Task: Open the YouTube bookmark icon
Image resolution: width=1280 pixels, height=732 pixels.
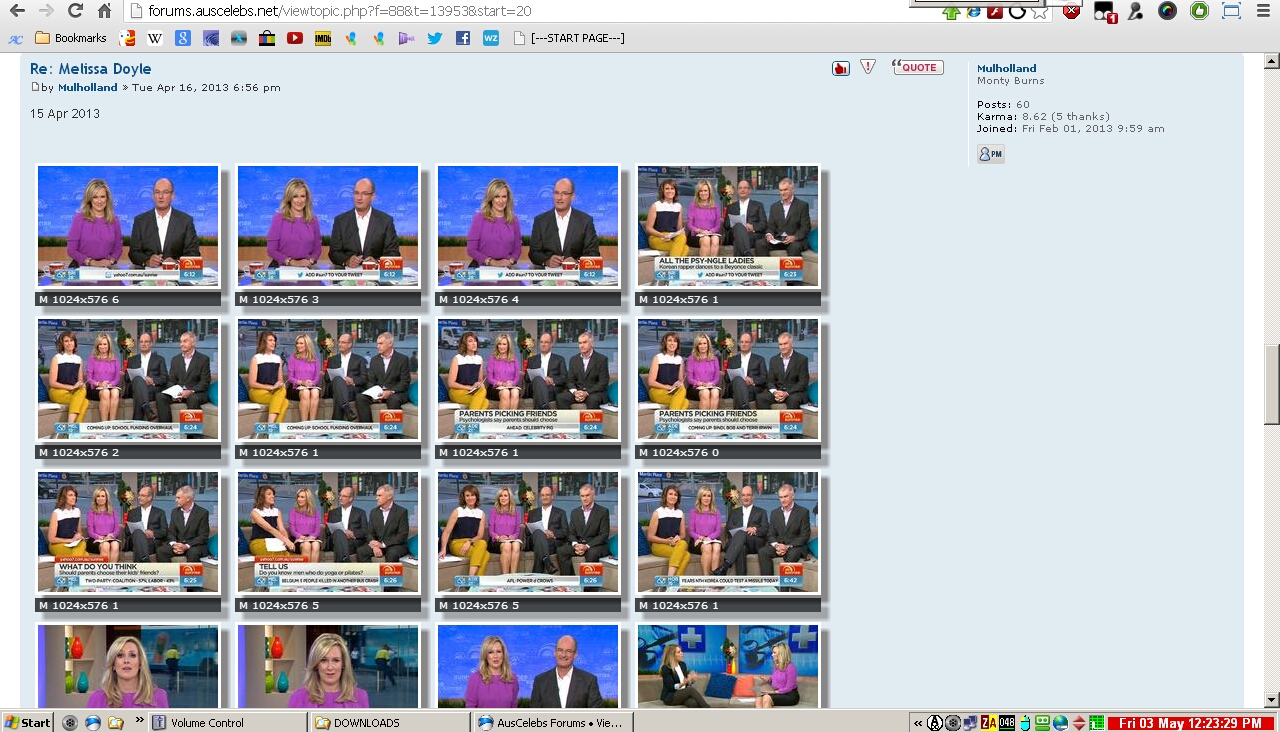Action: tap(295, 38)
